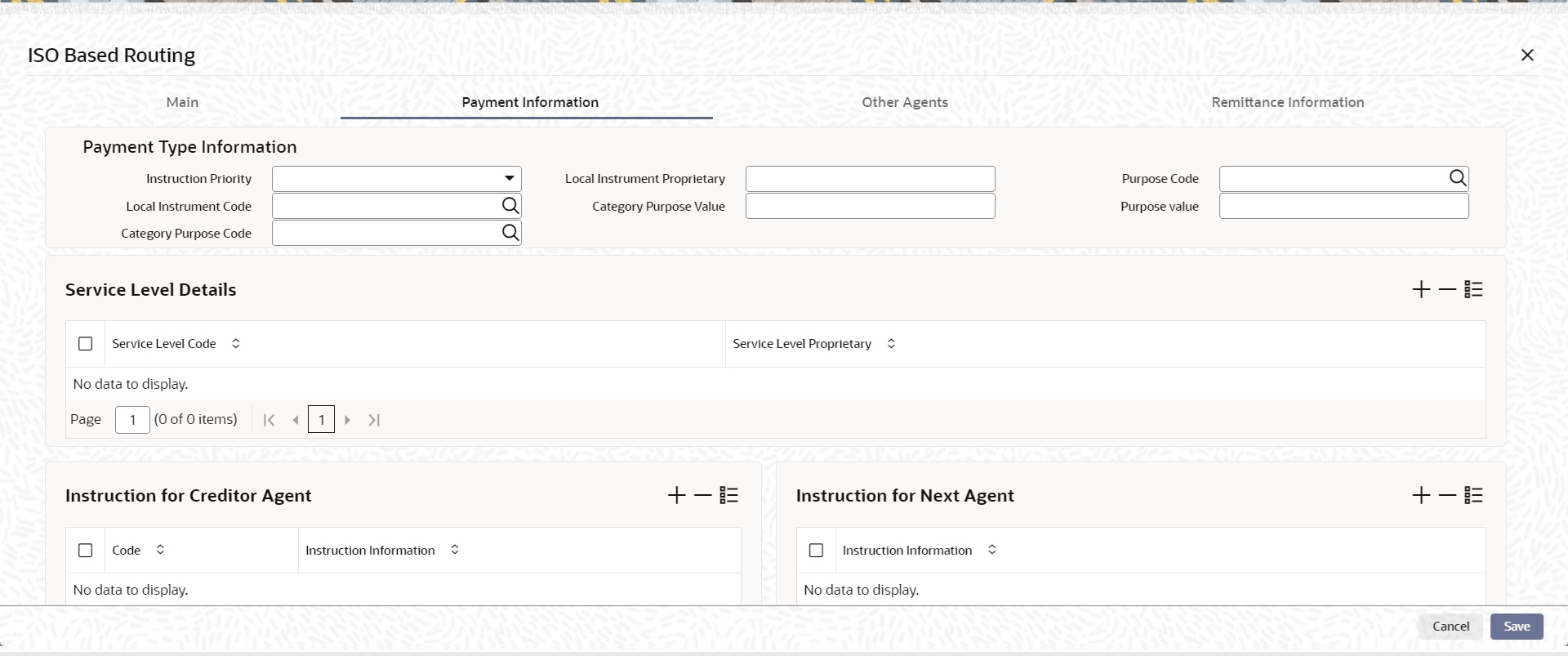
Task: Select all Service Level Code rows
Action: point(85,344)
